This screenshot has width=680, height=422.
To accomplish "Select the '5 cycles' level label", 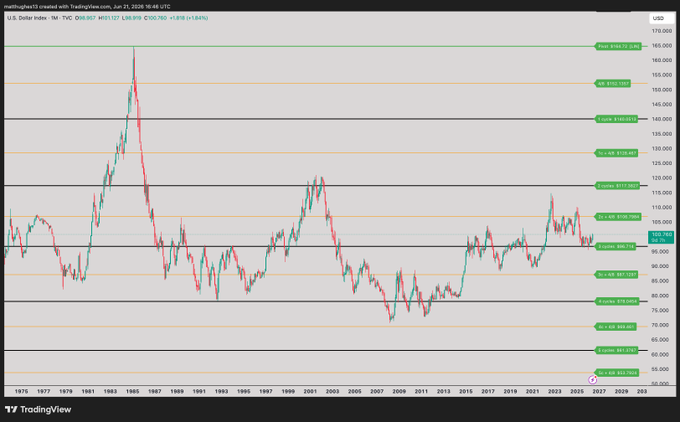I will click(x=617, y=350).
